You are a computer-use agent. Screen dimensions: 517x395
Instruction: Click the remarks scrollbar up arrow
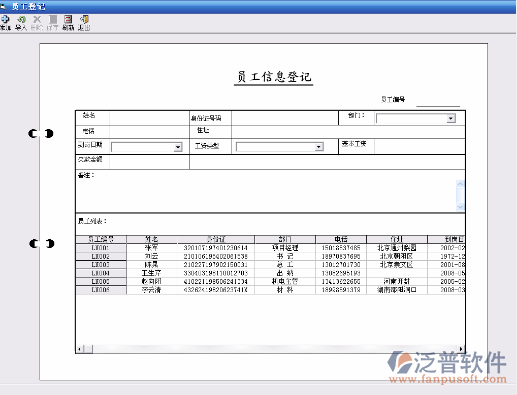point(460,184)
